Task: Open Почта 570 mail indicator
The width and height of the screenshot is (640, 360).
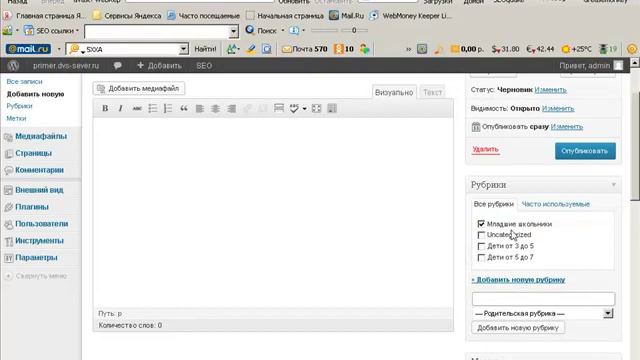Action: click(x=304, y=49)
